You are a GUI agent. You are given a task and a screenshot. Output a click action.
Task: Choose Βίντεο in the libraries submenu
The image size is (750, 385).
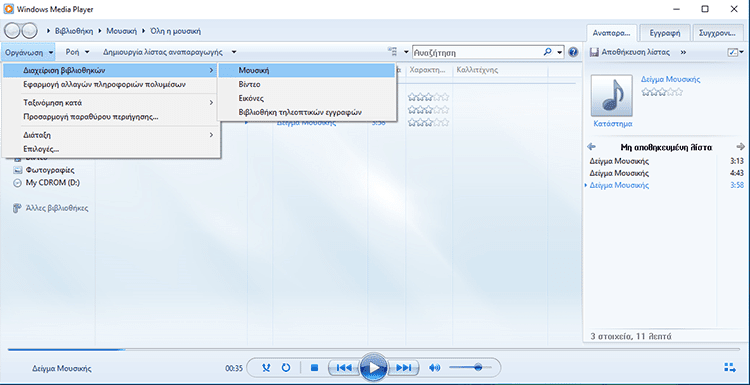click(x=307, y=84)
